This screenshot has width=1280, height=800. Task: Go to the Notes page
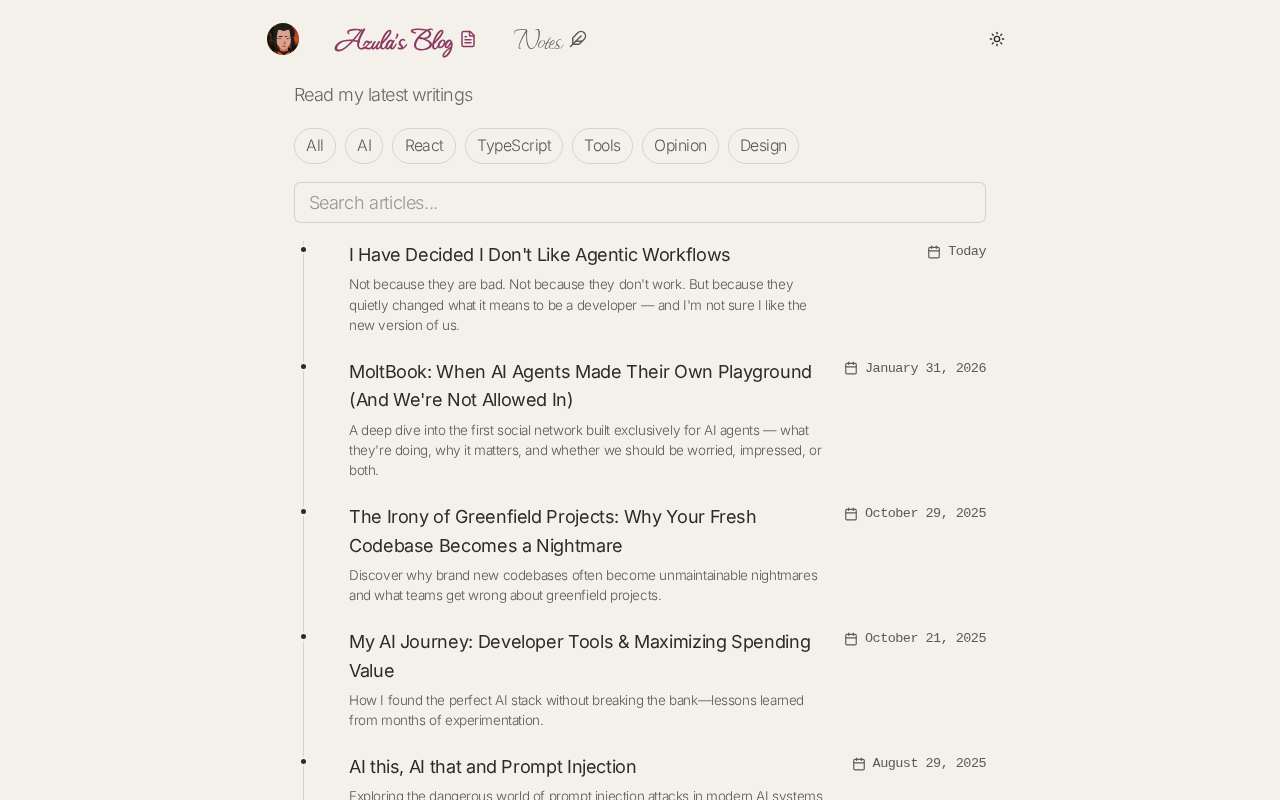pyautogui.click(x=538, y=41)
